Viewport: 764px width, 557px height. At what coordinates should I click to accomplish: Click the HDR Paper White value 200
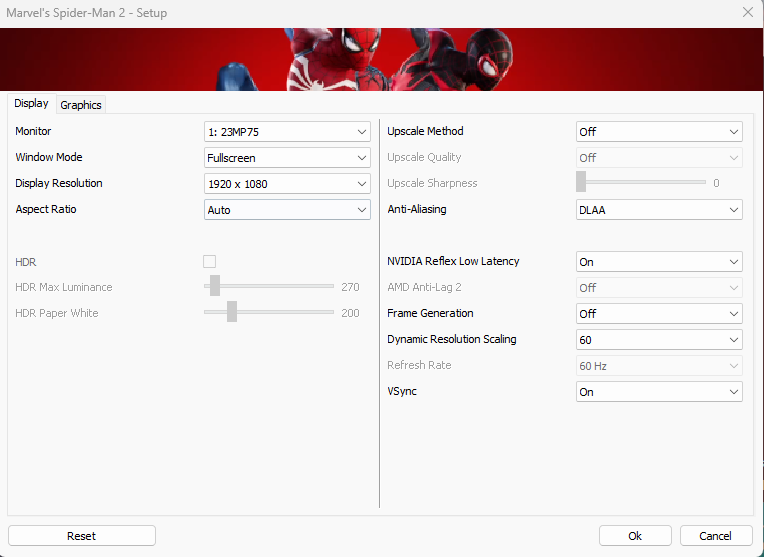pyautogui.click(x=350, y=313)
